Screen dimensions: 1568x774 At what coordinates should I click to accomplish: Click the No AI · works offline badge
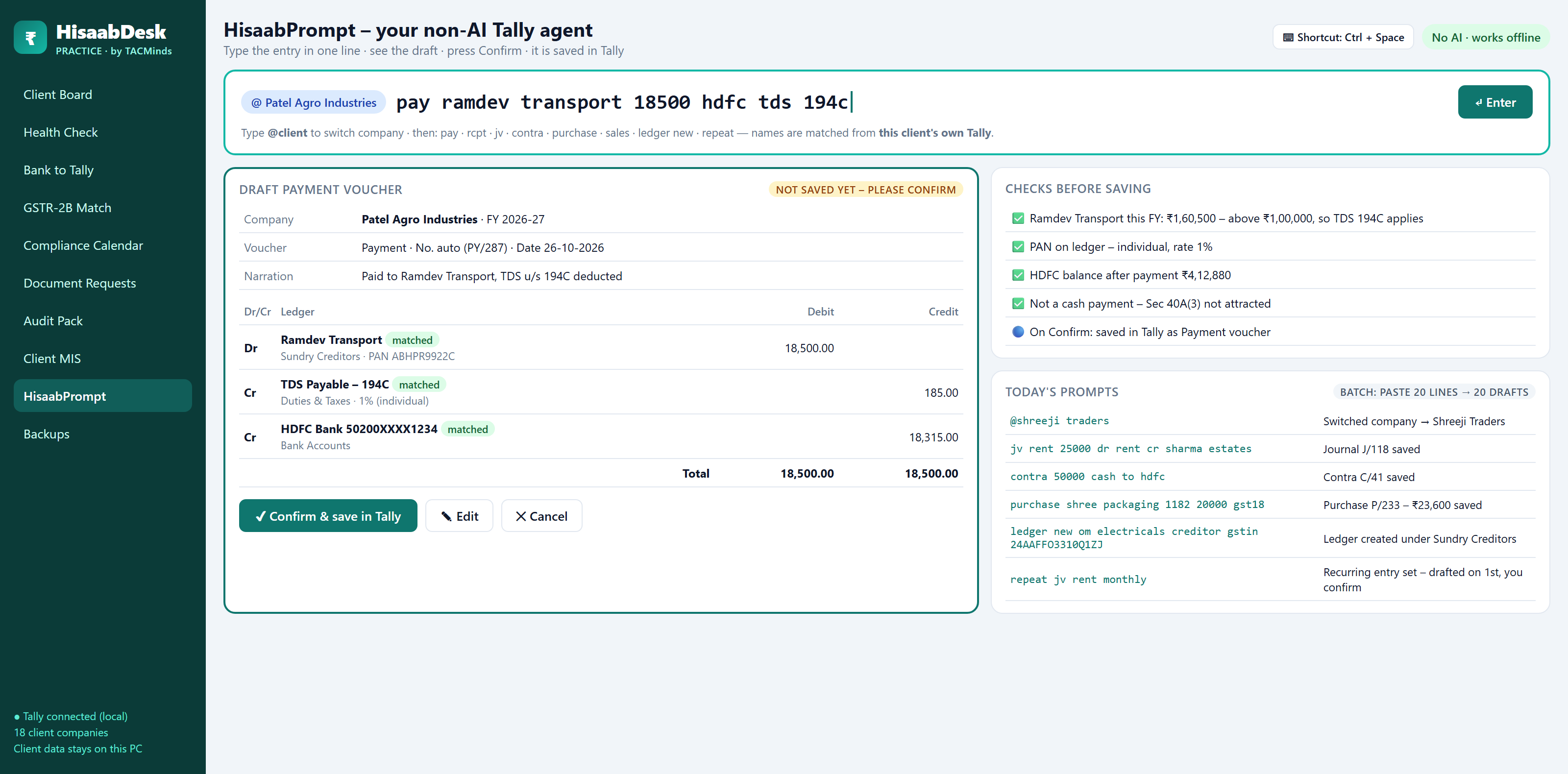tap(1485, 37)
